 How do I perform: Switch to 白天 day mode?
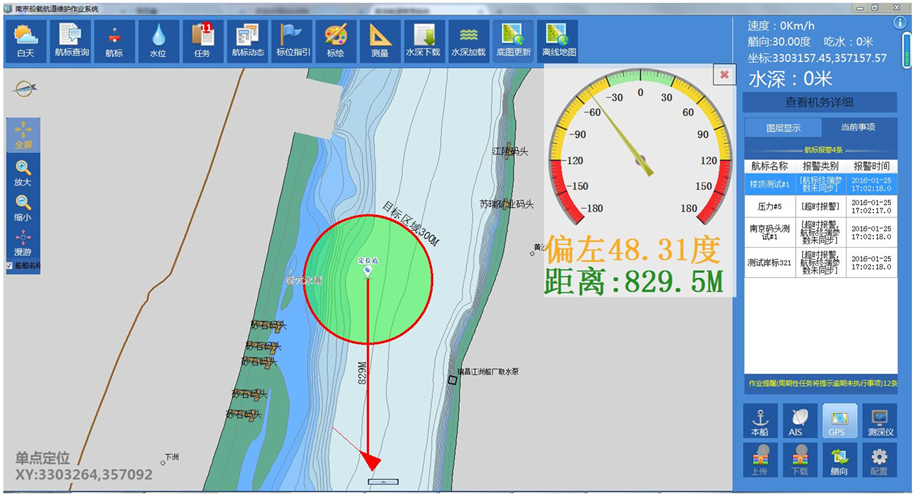(x=26, y=41)
